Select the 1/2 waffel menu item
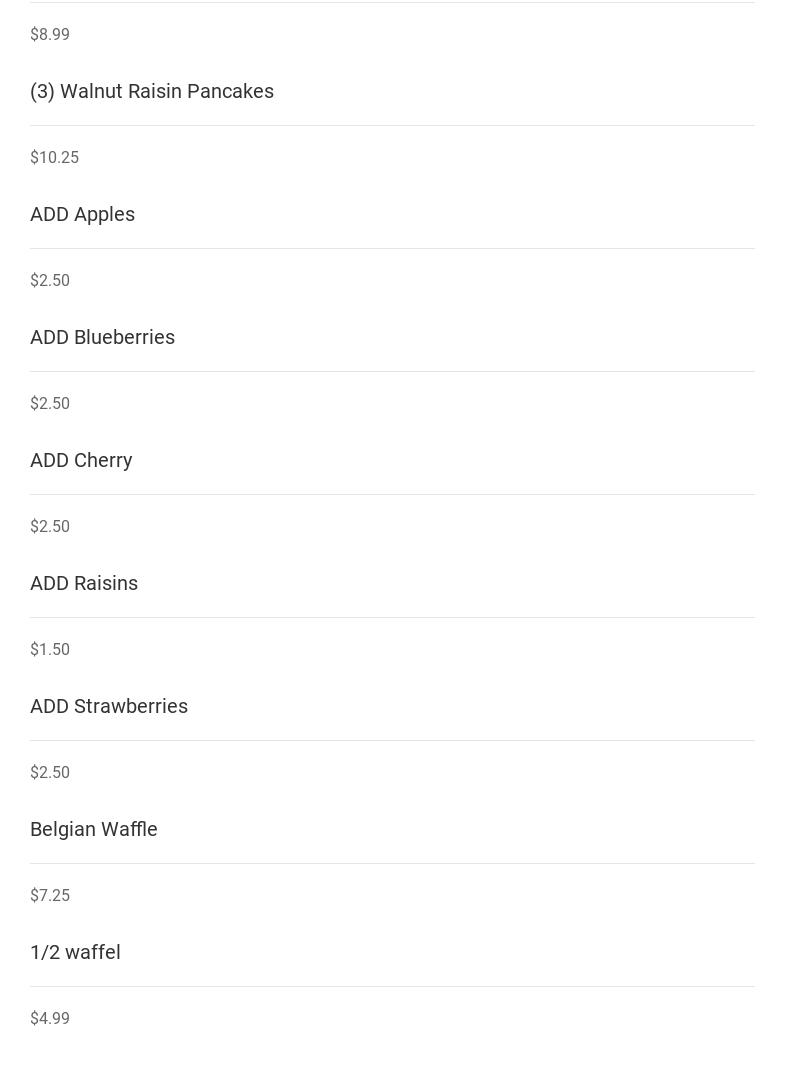The height and width of the screenshot is (1091, 785). (x=75, y=952)
